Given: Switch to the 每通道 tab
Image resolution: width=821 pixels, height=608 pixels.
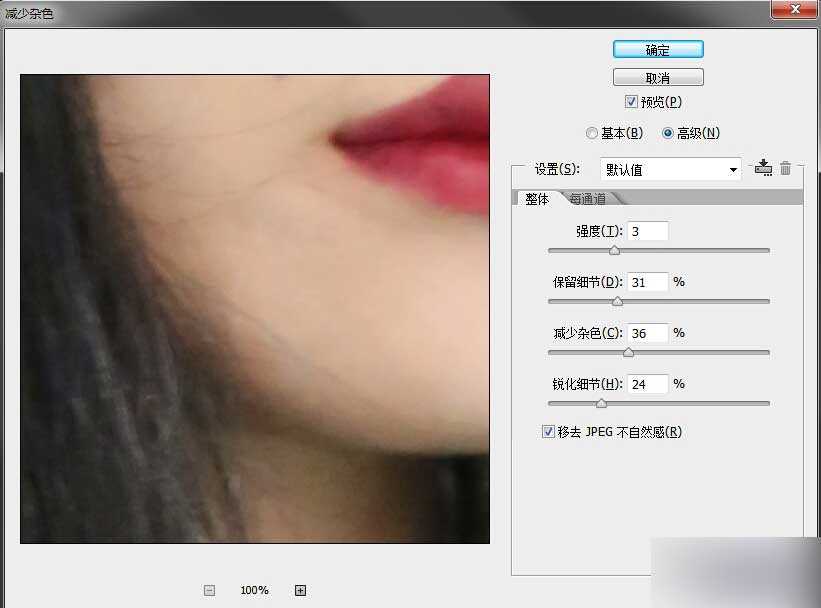Looking at the screenshot, I should (x=587, y=199).
